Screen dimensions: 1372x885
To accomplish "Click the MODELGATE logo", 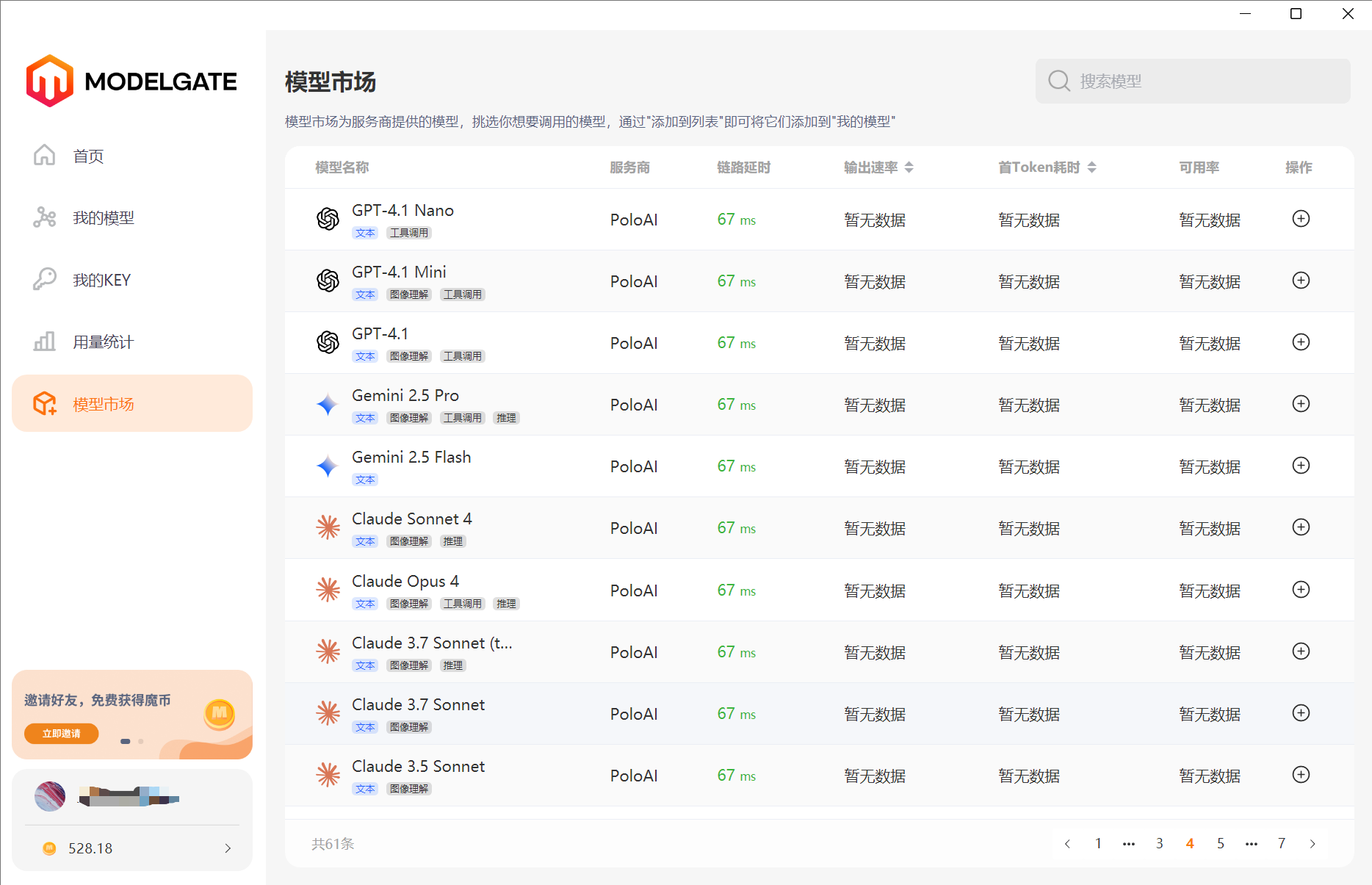I will 131,81.
